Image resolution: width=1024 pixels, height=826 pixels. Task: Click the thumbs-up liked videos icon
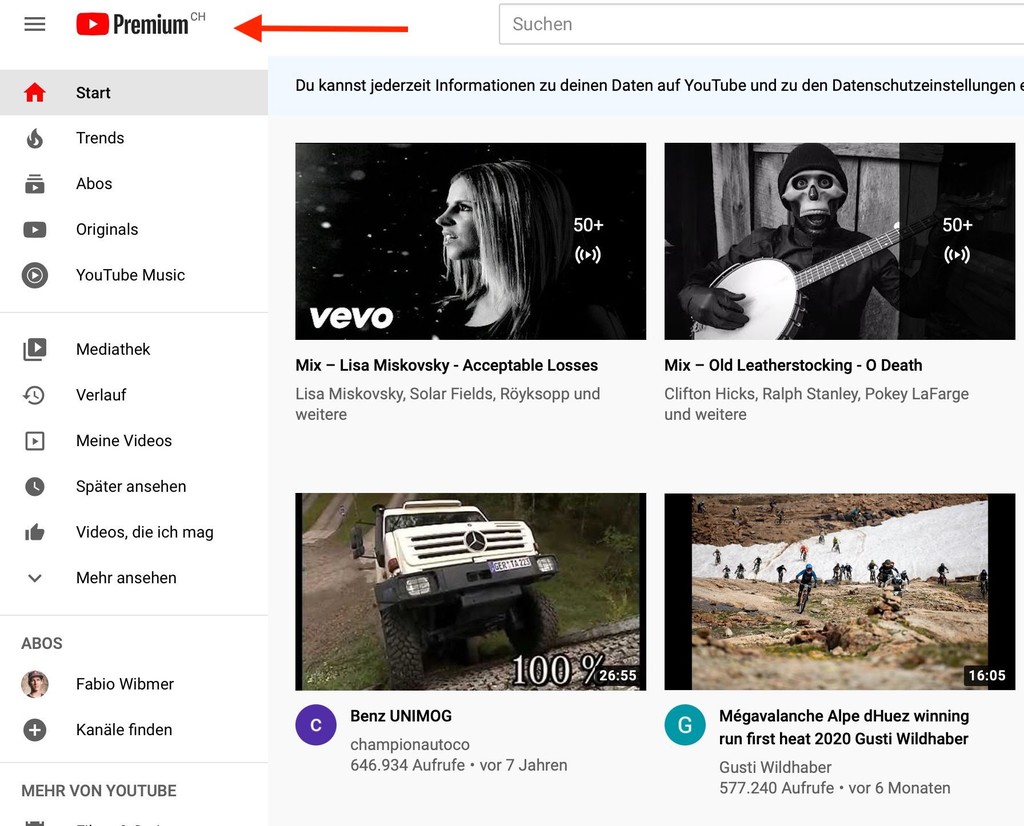tap(35, 532)
